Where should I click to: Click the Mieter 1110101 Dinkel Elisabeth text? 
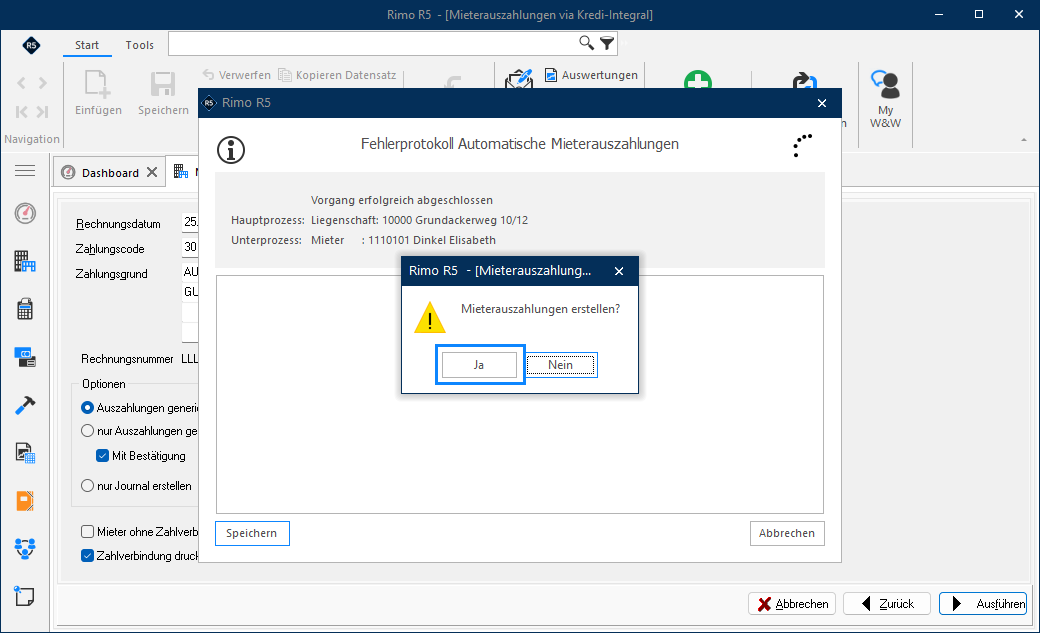pos(403,240)
